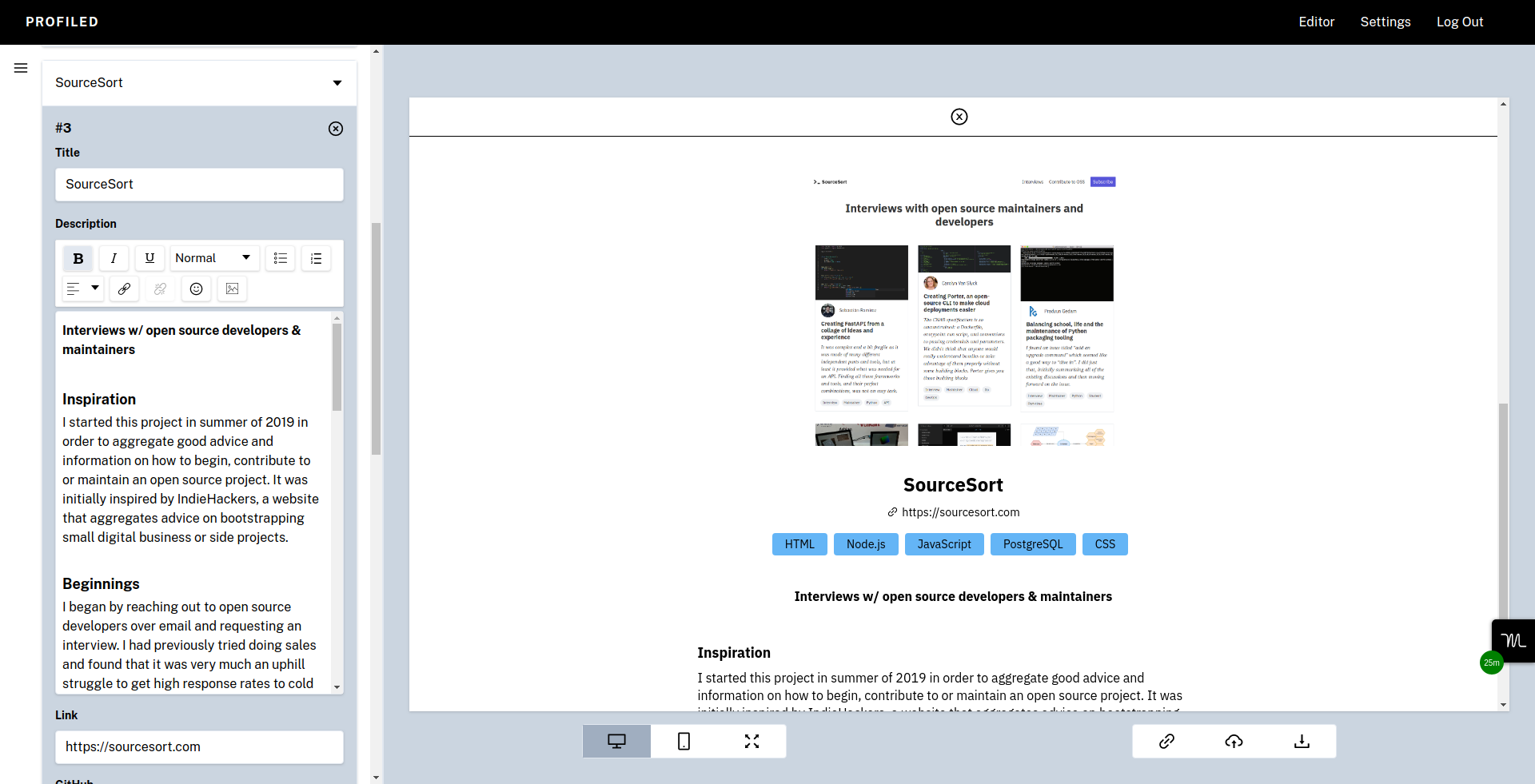Click the black floating widget icon
Image resolution: width=1535 pixels, height=784 pixels.
[x=1513, y=641]
